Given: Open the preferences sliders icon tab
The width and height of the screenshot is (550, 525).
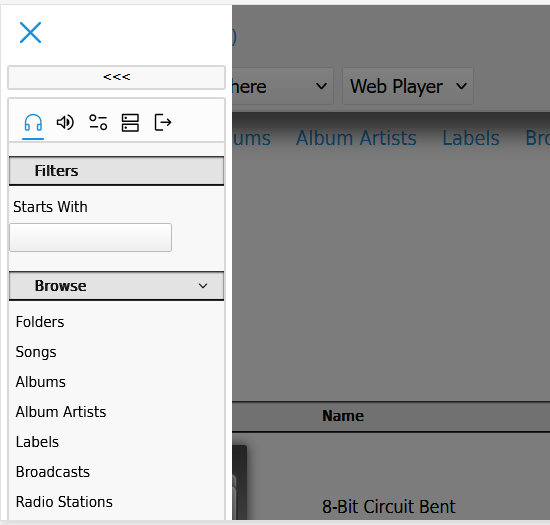Looking at the screenshot, I should (98, 123).
